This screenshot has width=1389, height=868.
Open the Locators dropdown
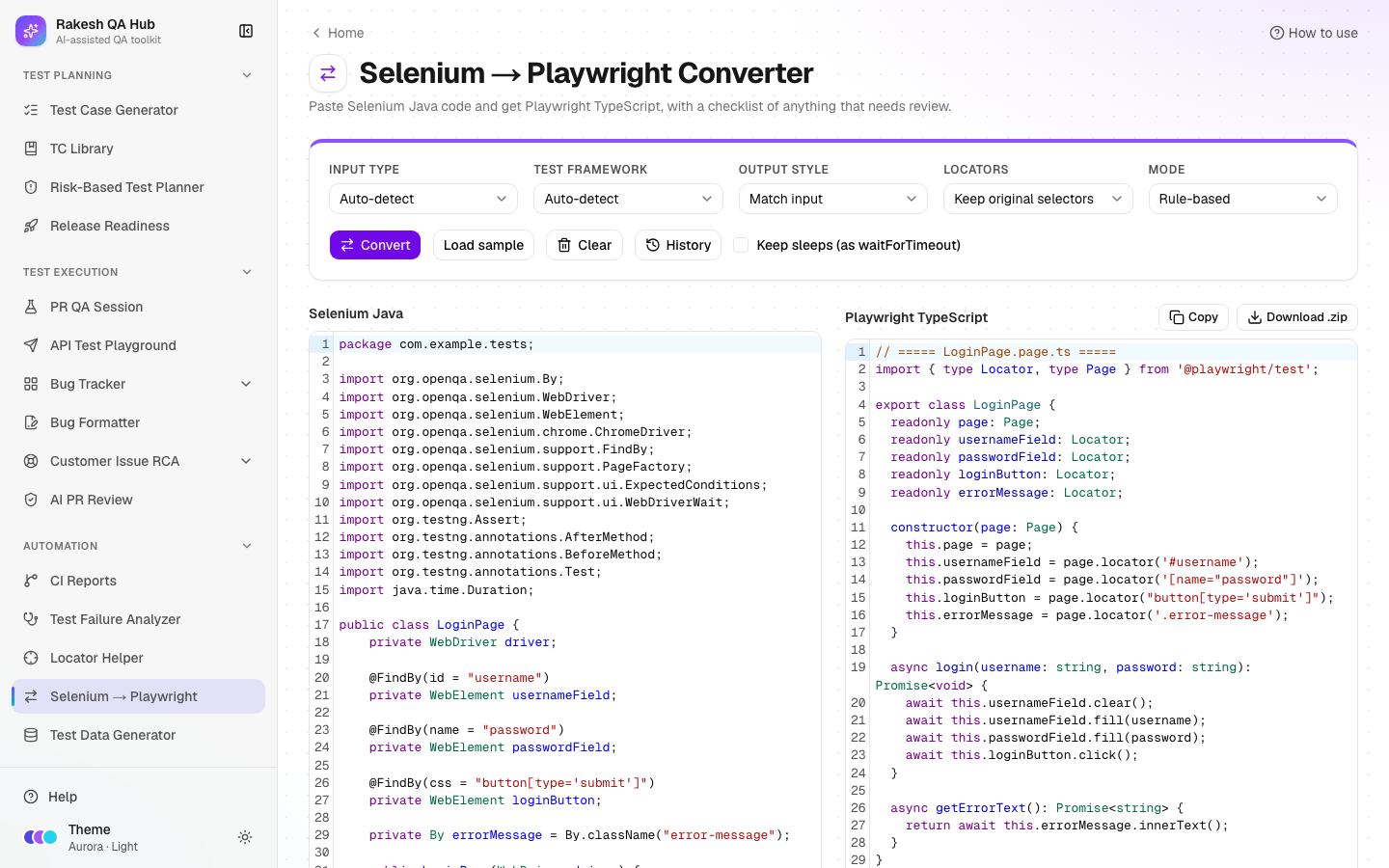1038,199
